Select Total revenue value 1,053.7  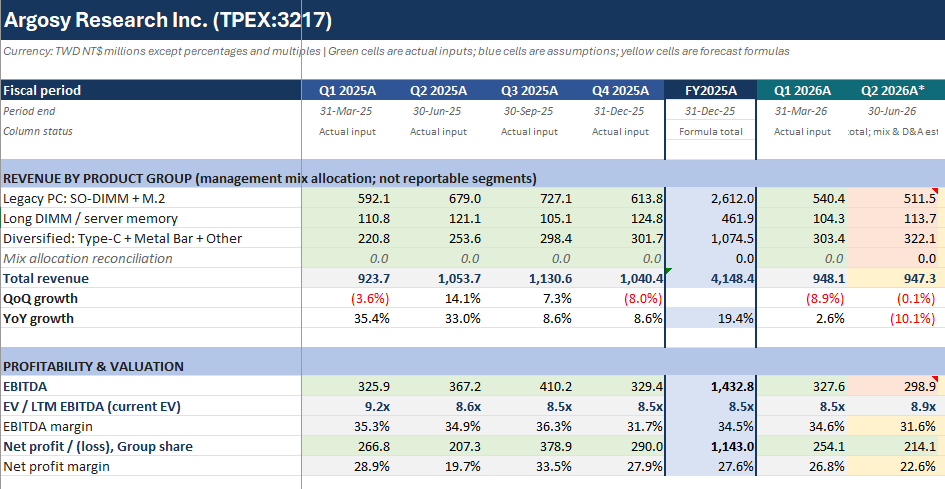(x=438, y=278)
